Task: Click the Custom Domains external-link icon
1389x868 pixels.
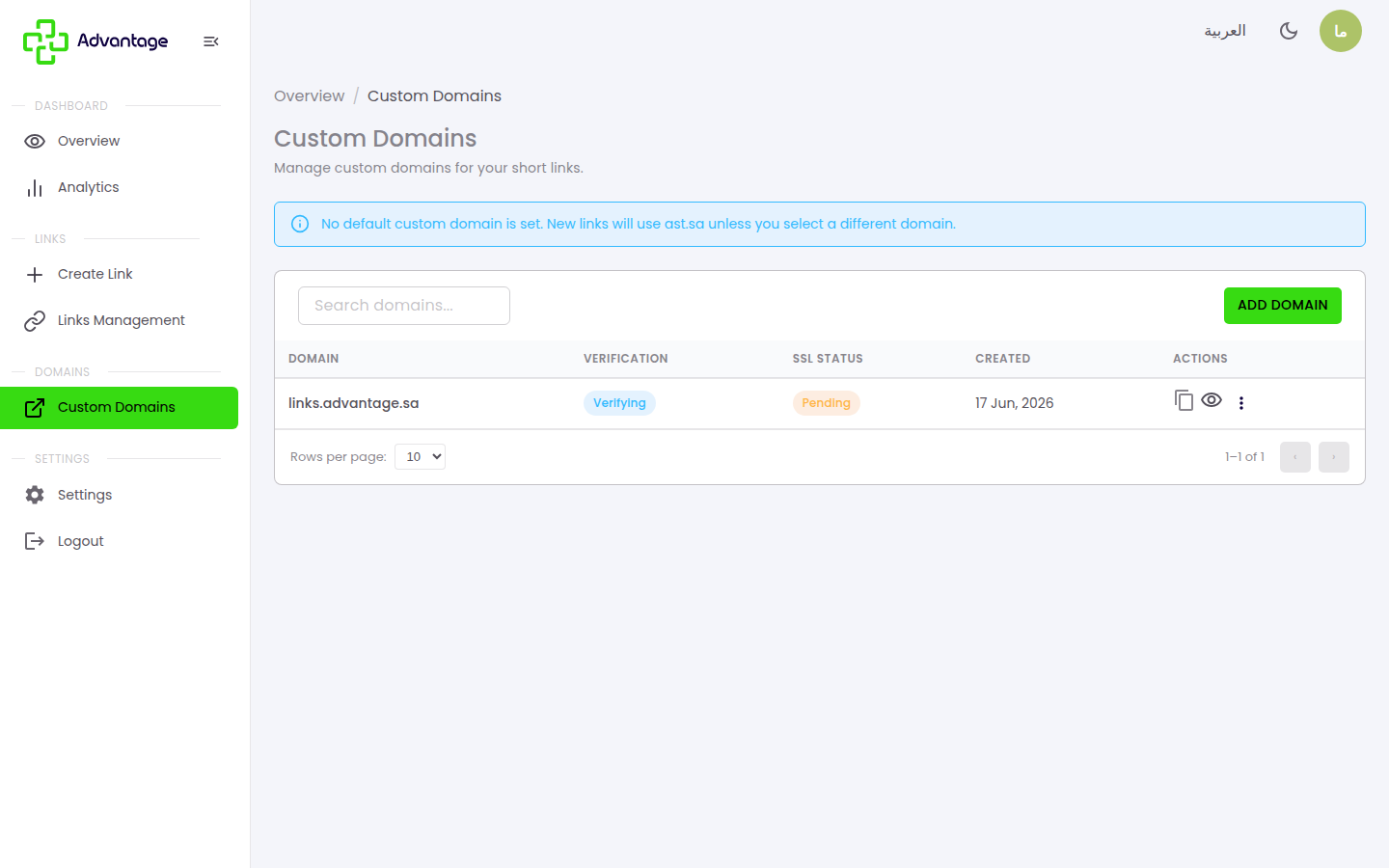Action: (x=35, y=408)
